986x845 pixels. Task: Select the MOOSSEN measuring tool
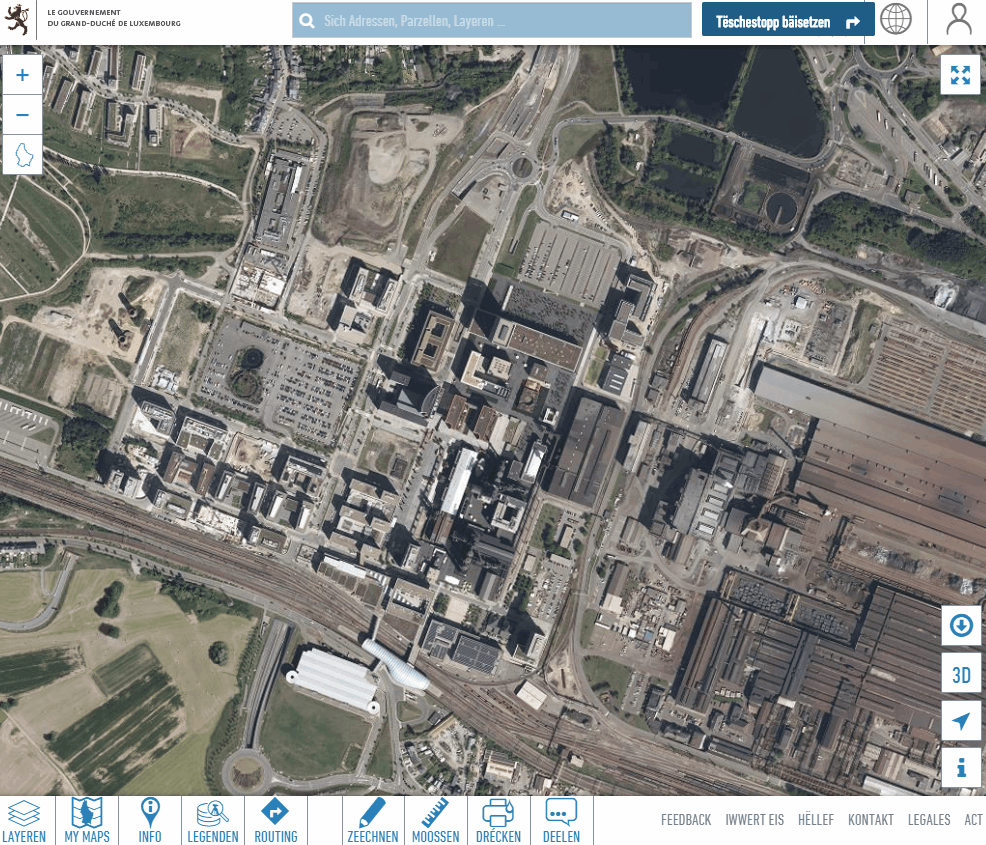tap(435, 820)
